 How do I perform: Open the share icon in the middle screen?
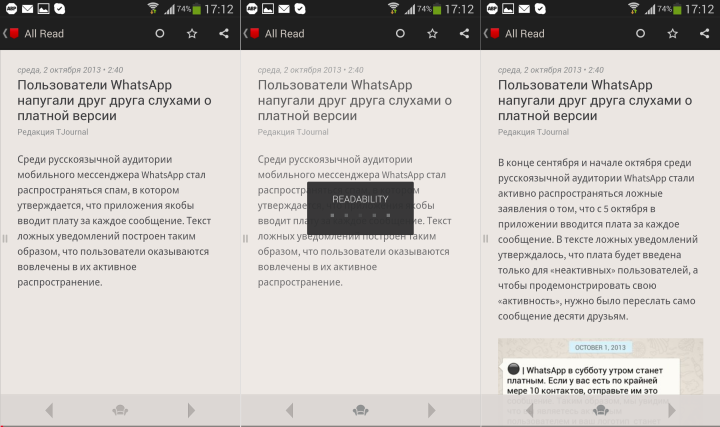(464, 34)
